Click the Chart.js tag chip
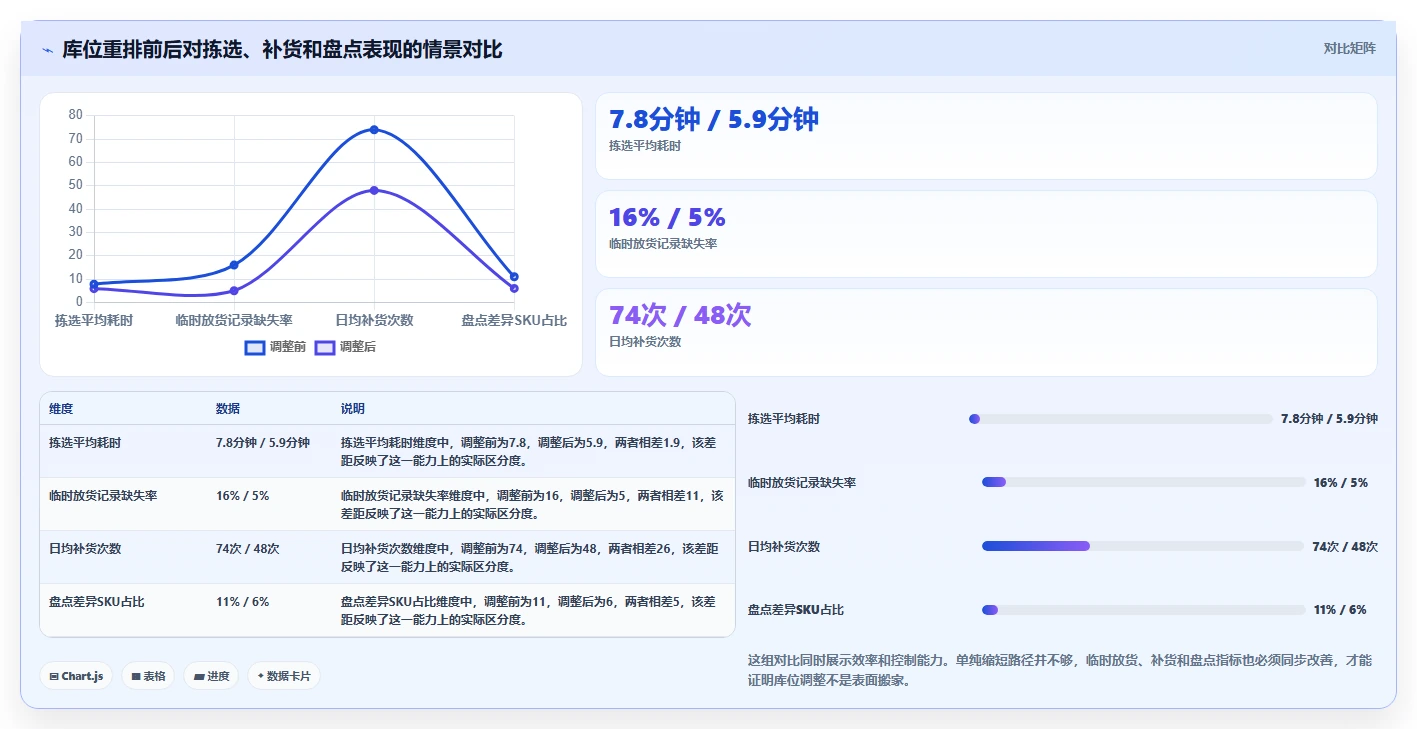Screen dimensions: 1417x729 tap(76, 676)
